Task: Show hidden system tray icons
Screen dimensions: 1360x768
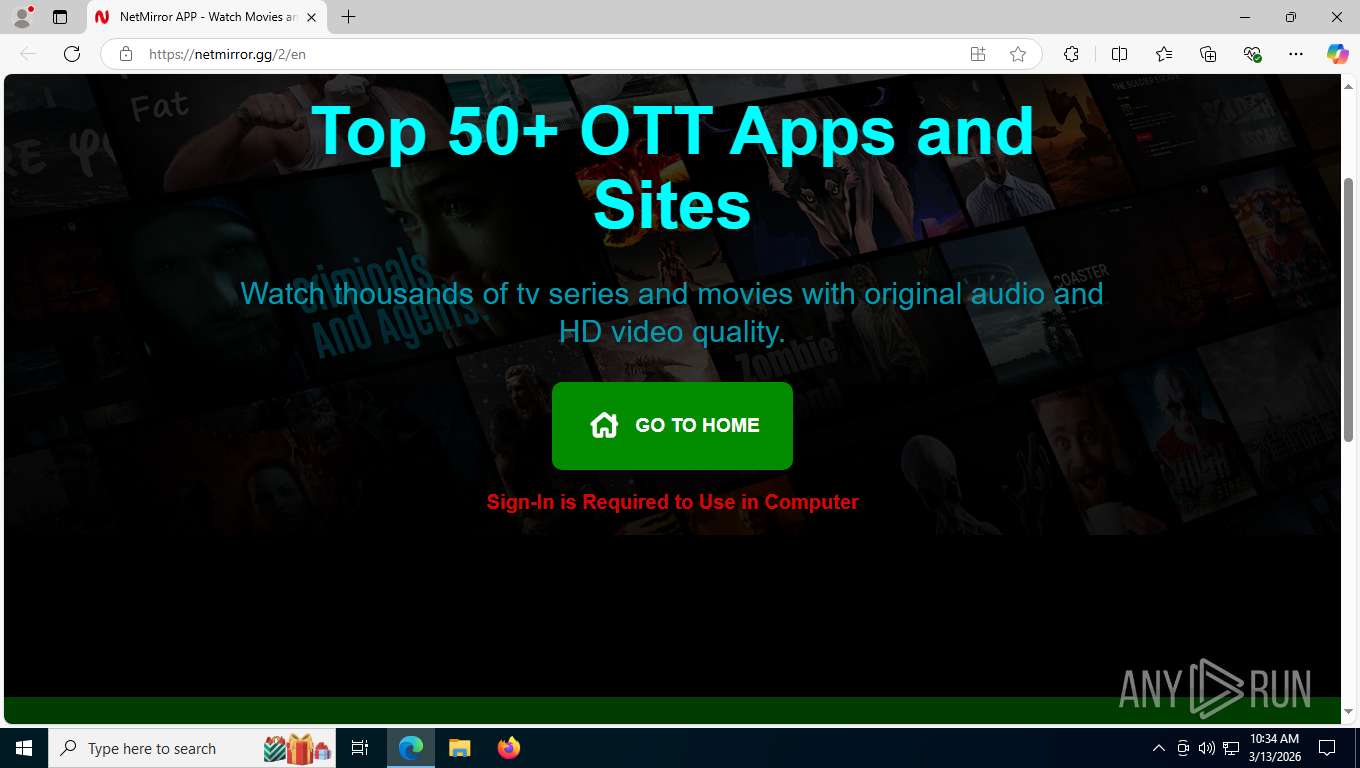Action: (1159, 748)
